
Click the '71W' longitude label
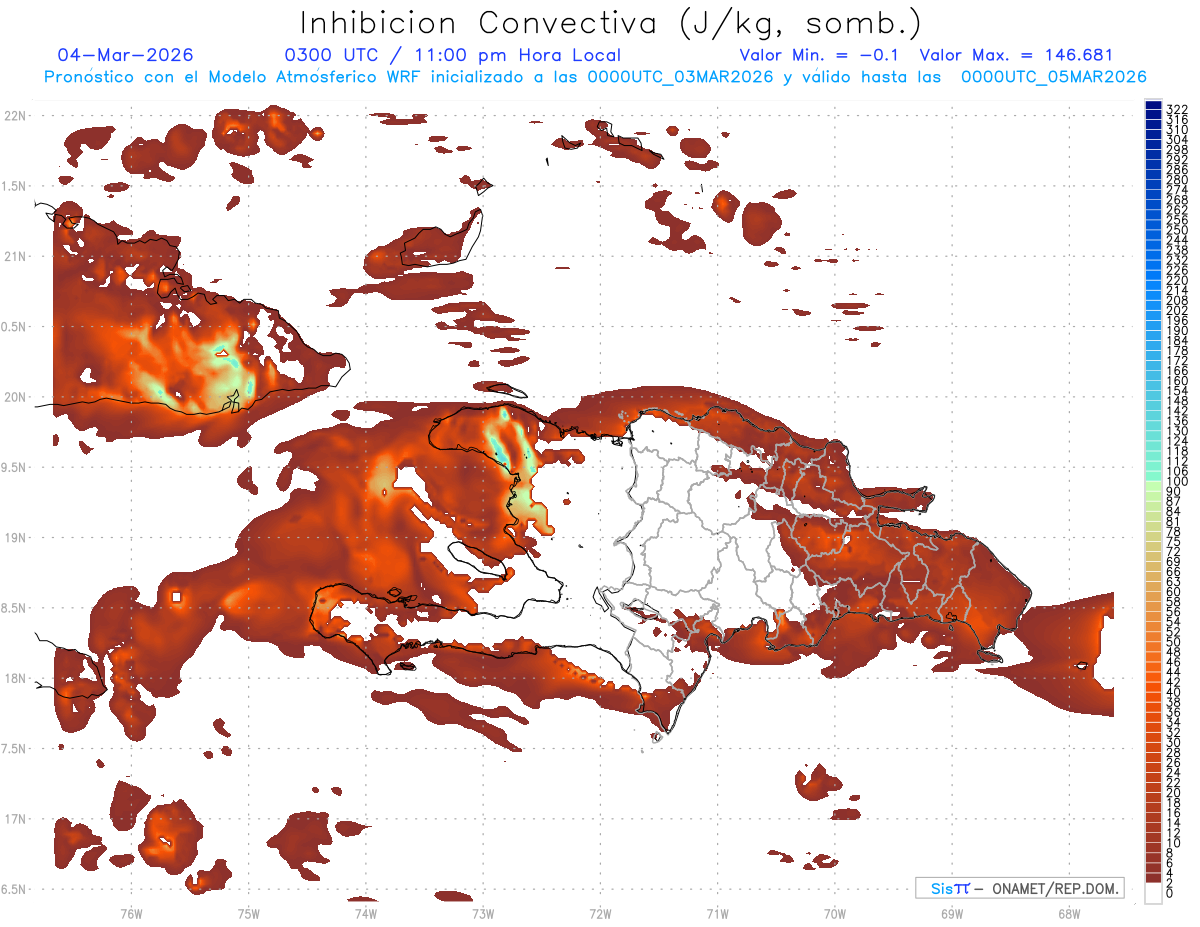click(717, 913)
